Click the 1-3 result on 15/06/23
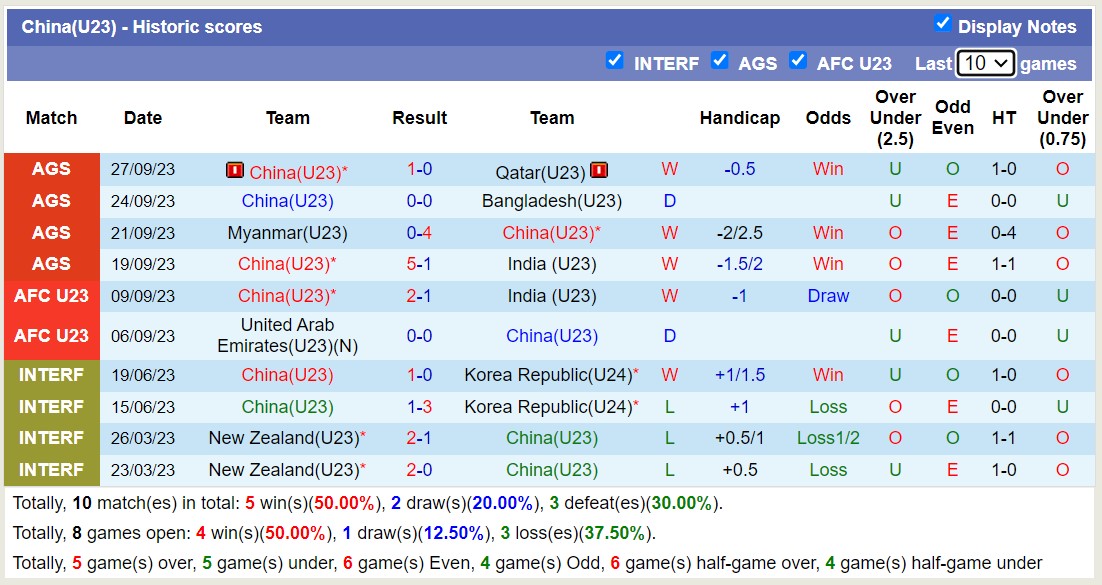Screen dimensions: 1102x585 click(x=419, y=407)
